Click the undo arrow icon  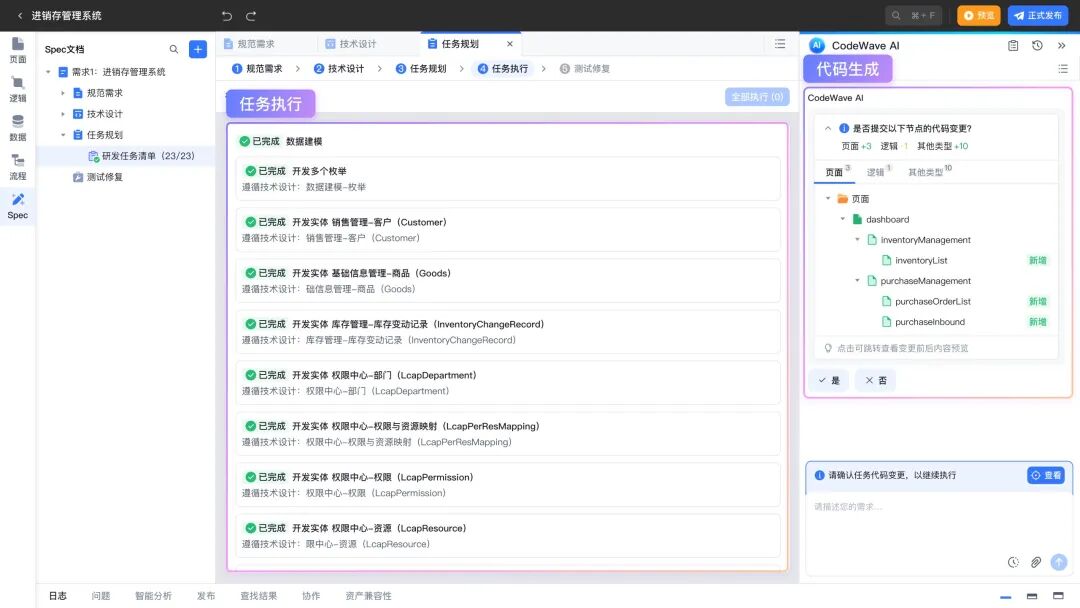(x=227, y=16)
